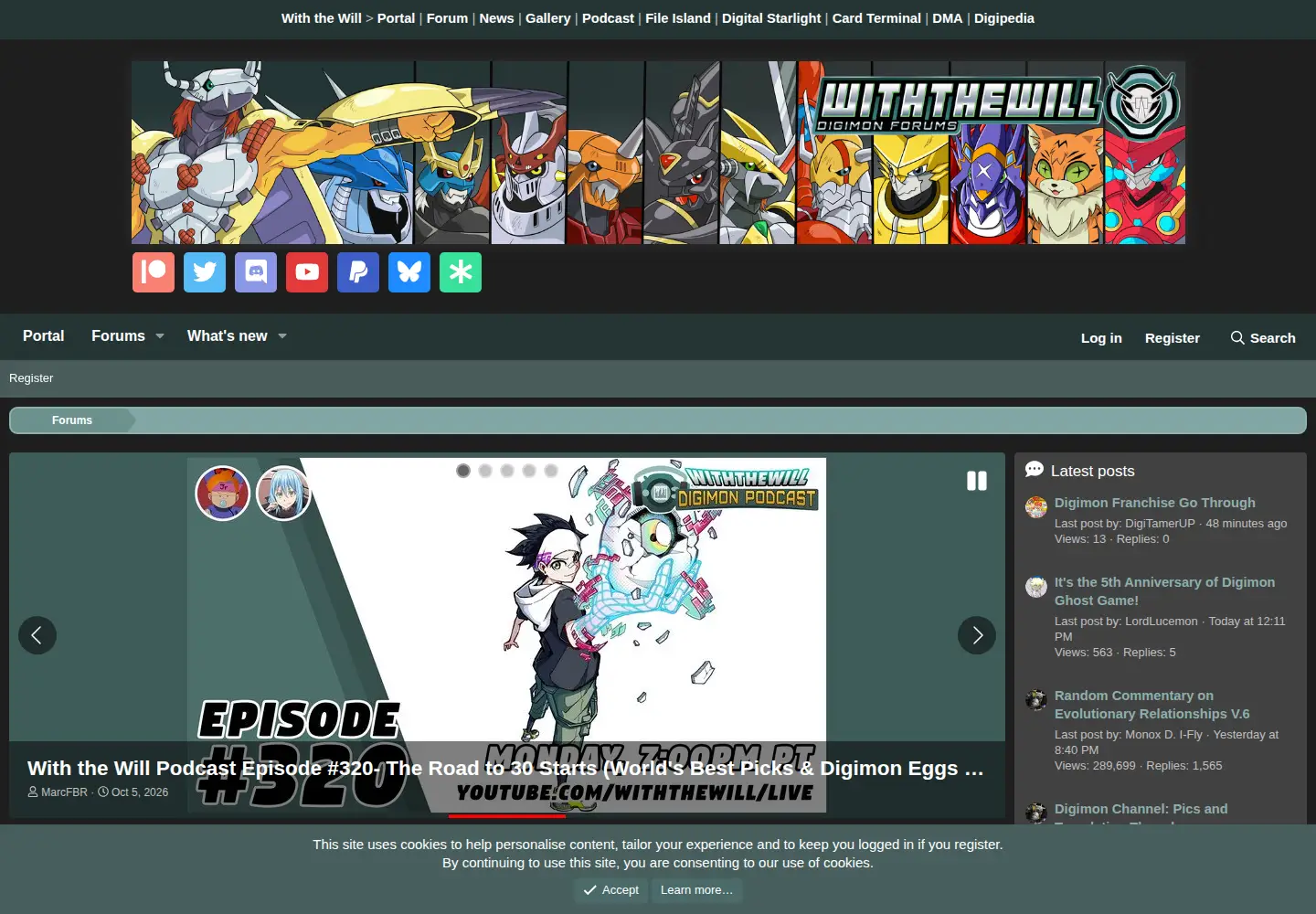Image resolution: width=1316 pixels, height=914 pixels.
Task: Open the Bluesky butterfly icon
Action: point(409,272)
